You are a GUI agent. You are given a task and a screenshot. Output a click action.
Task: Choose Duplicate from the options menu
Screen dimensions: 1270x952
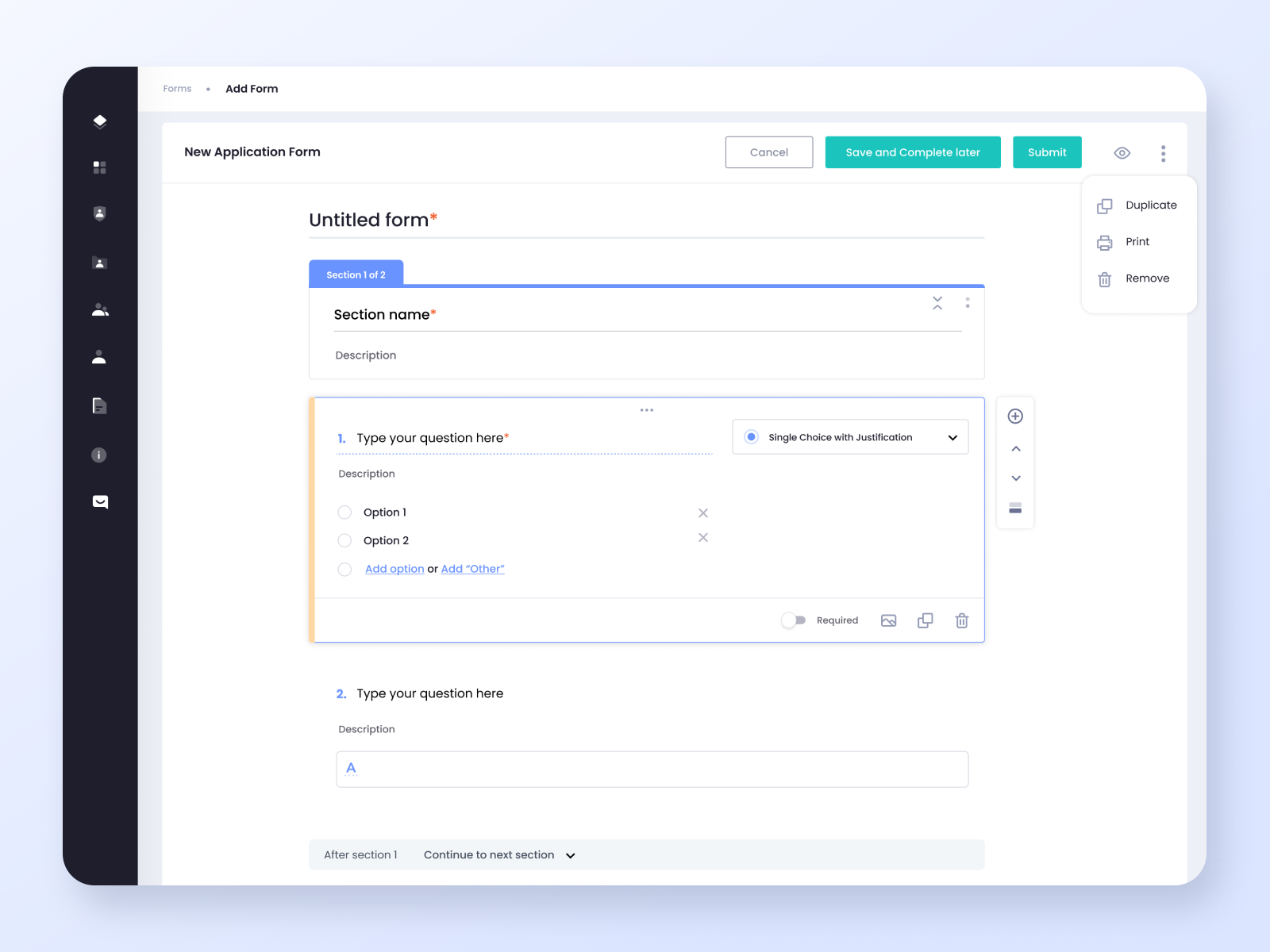pos(1139,205)
